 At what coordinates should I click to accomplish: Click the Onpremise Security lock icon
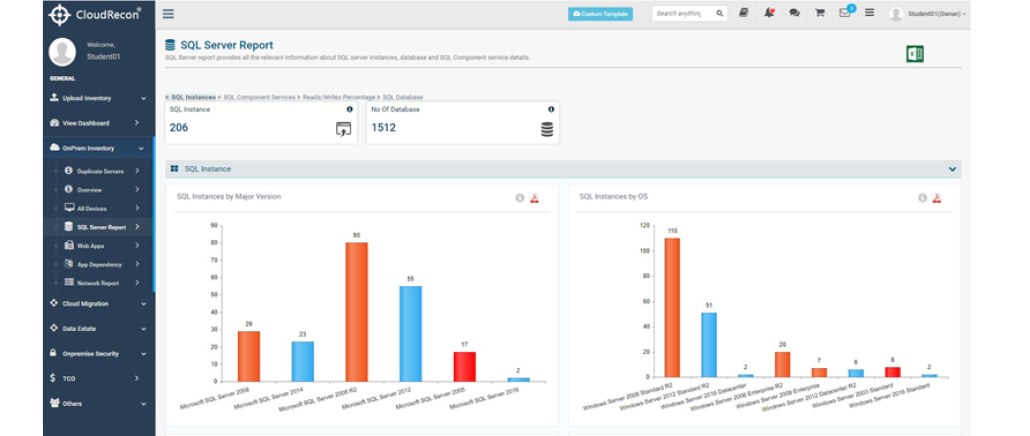[x=53, y=353]
